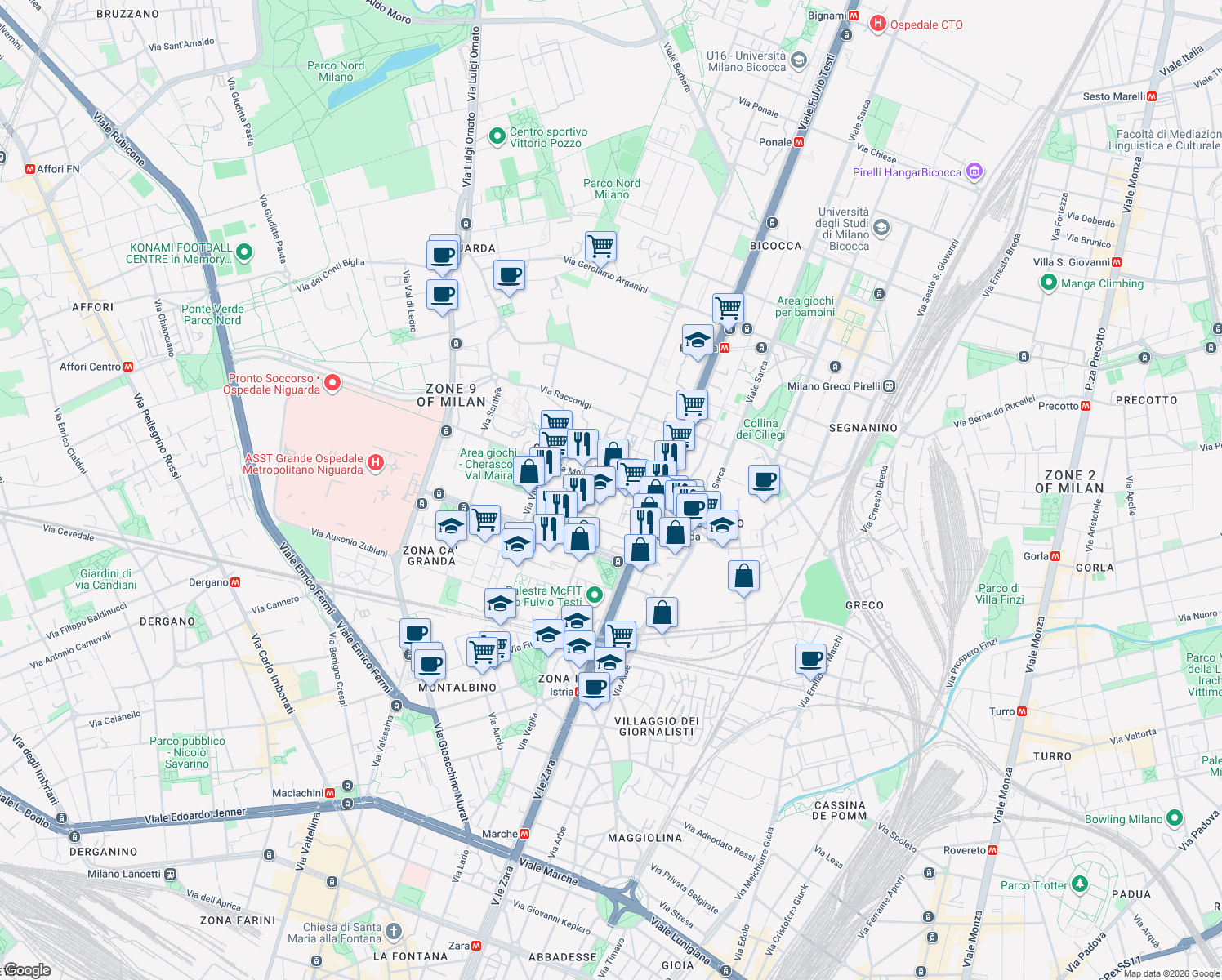Select the graduation cap marker in Zona Ca' Granda
The height and width of the screenshot is (980, 1222).
[451, 523]
